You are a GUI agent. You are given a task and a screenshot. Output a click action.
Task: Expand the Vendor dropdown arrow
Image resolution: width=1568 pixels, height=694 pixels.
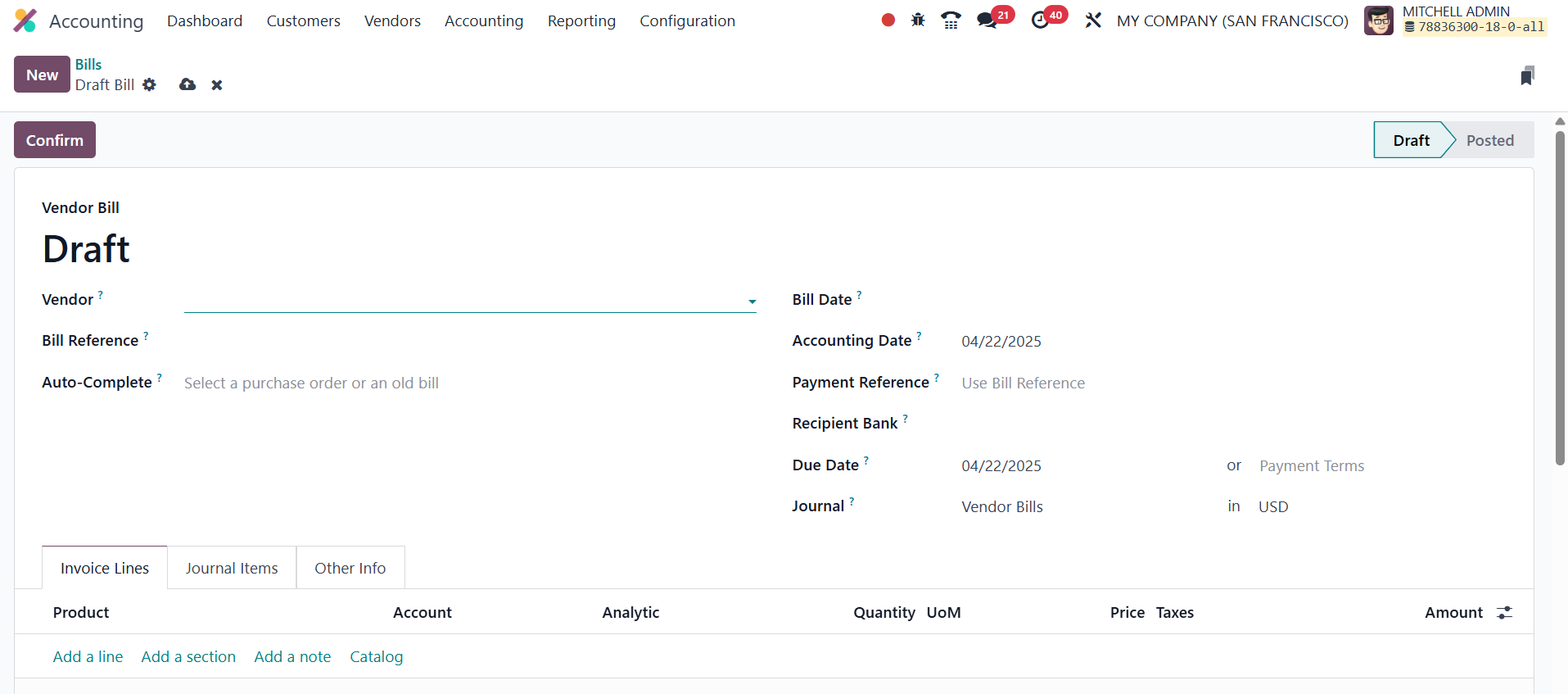[752, 302]
